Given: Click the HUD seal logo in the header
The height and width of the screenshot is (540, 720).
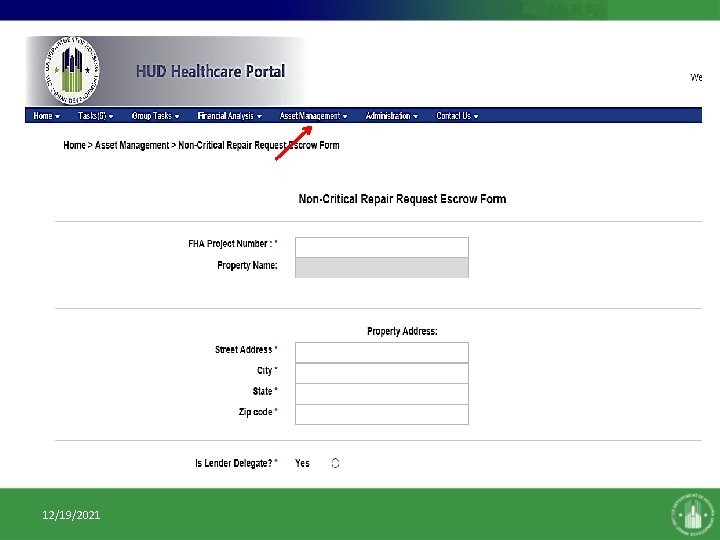Looking at the screenshot, I should point(72,70).
